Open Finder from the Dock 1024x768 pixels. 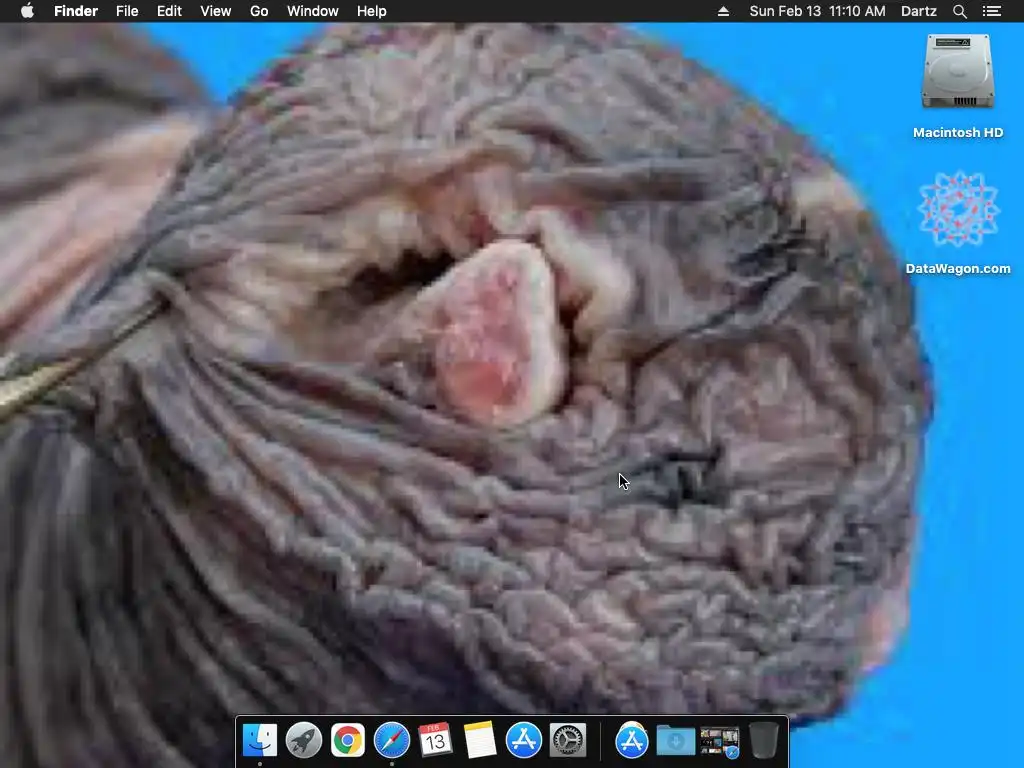(260, 740)
